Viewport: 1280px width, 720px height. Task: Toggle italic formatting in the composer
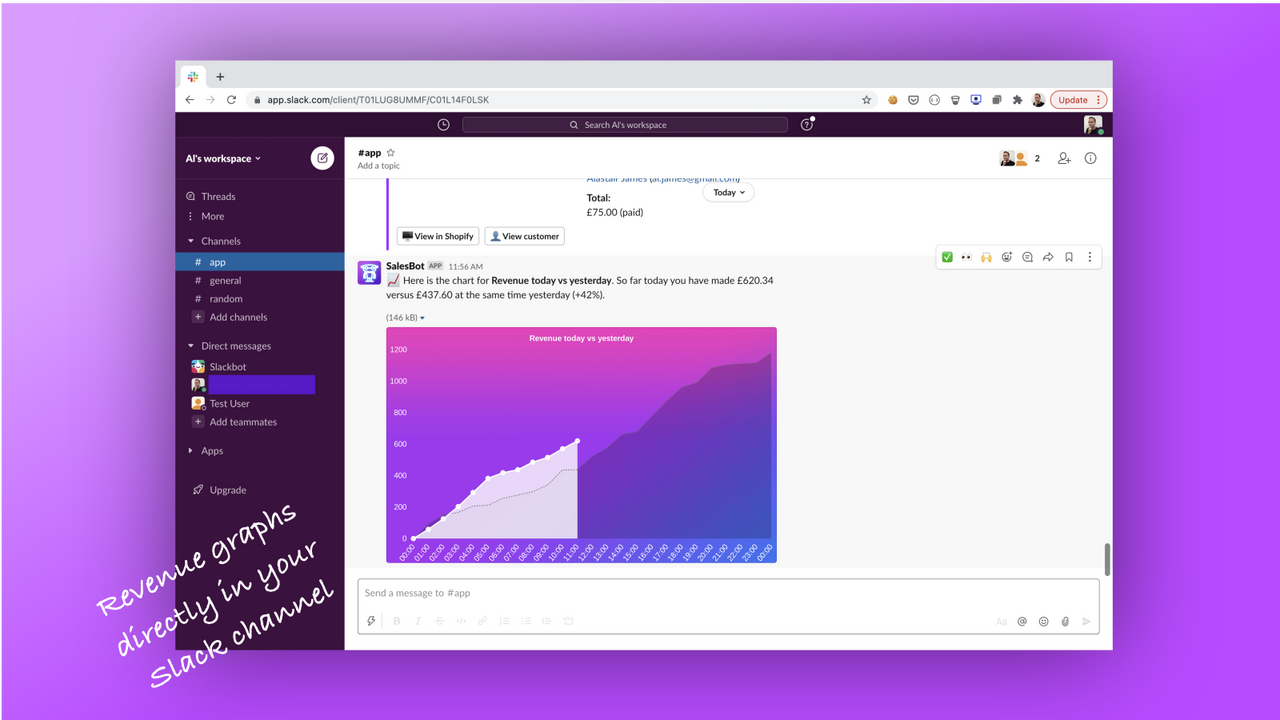click(417, 620)
